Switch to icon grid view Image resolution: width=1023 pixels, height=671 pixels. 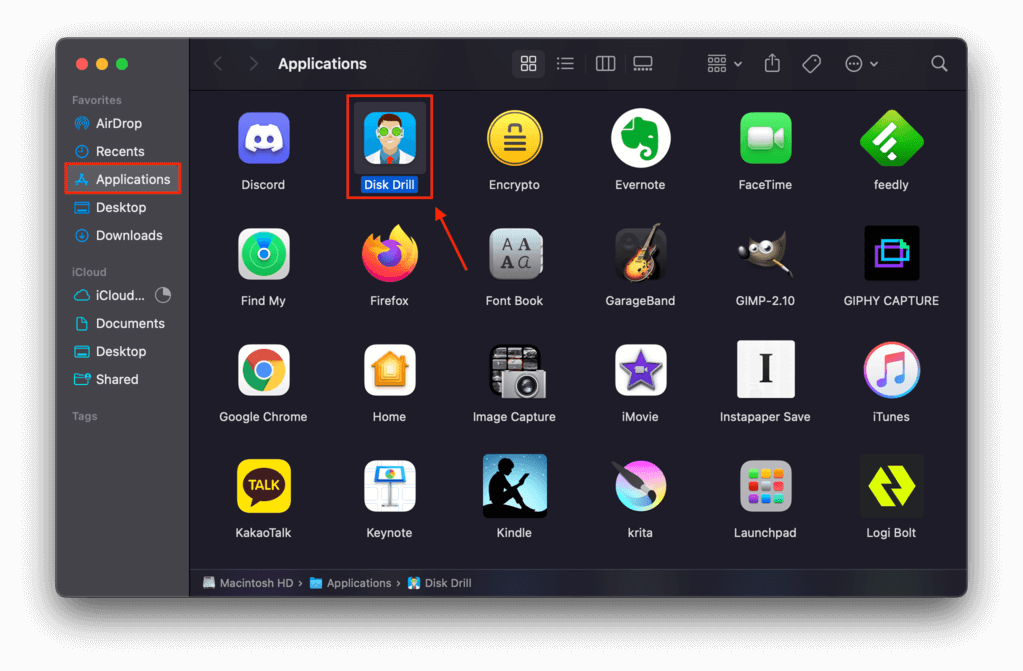pos(528,63)
